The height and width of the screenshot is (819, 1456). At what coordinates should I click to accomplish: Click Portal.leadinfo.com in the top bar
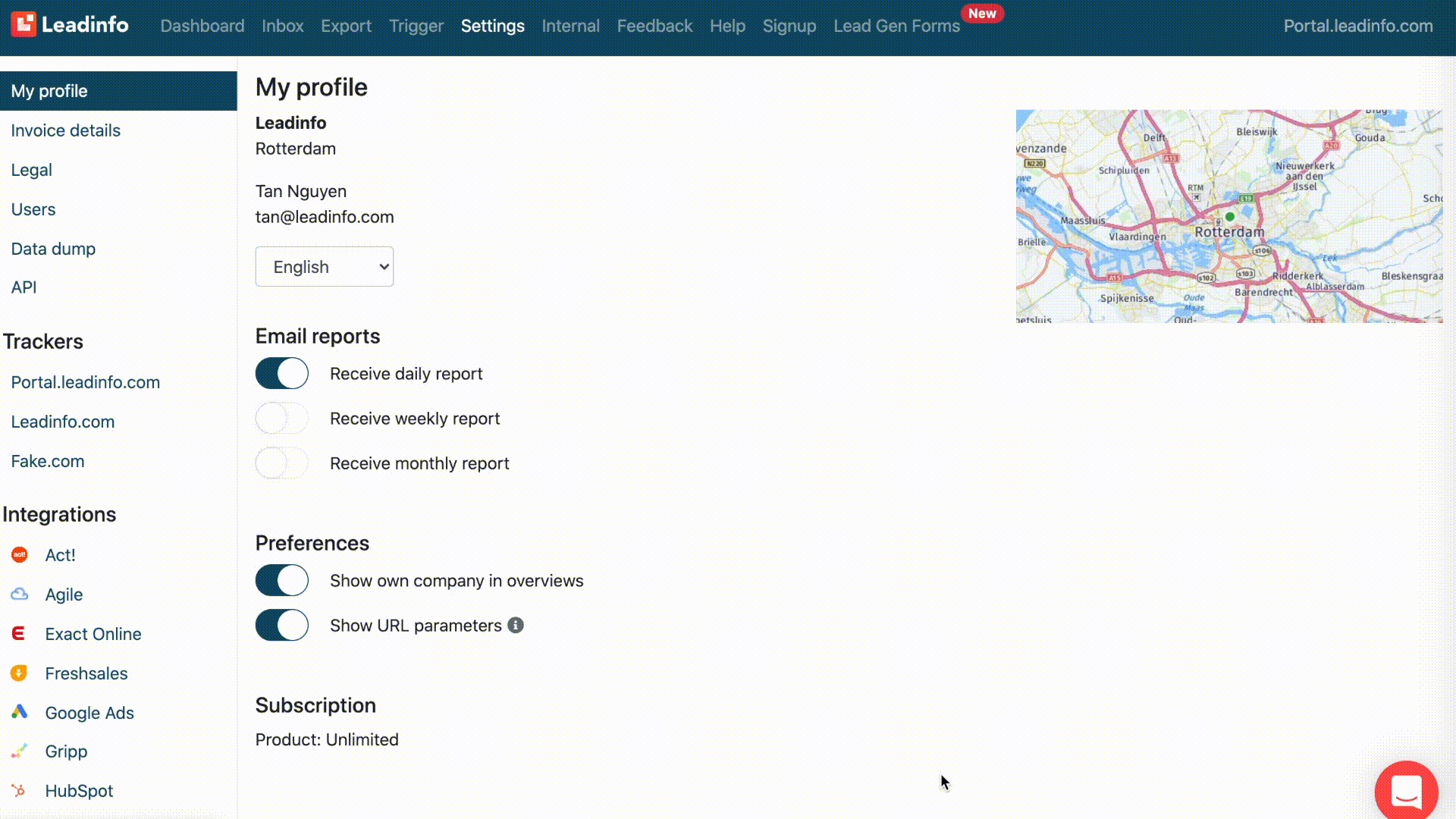click(1358, 26)
